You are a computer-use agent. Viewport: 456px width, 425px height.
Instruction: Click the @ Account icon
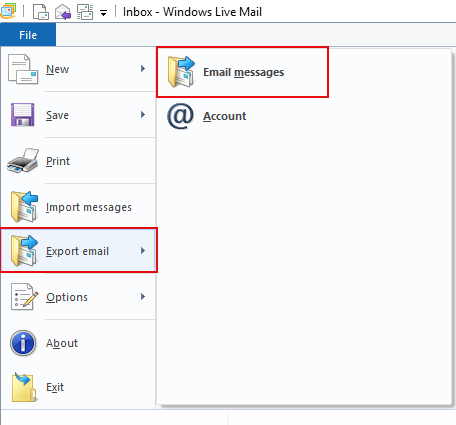180,116
